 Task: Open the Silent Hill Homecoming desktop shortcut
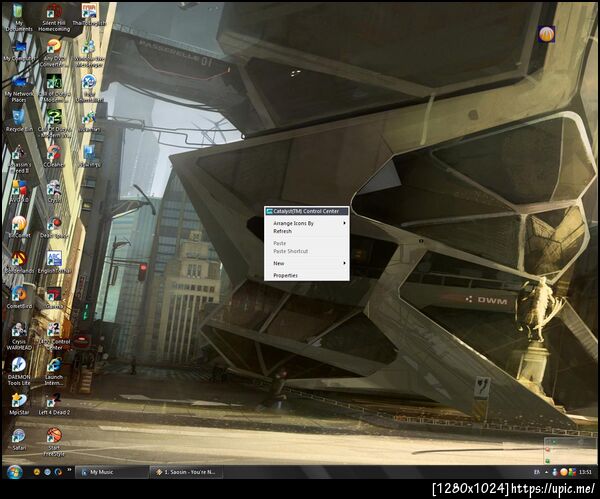pyautogui.click(x=54, y=17)
